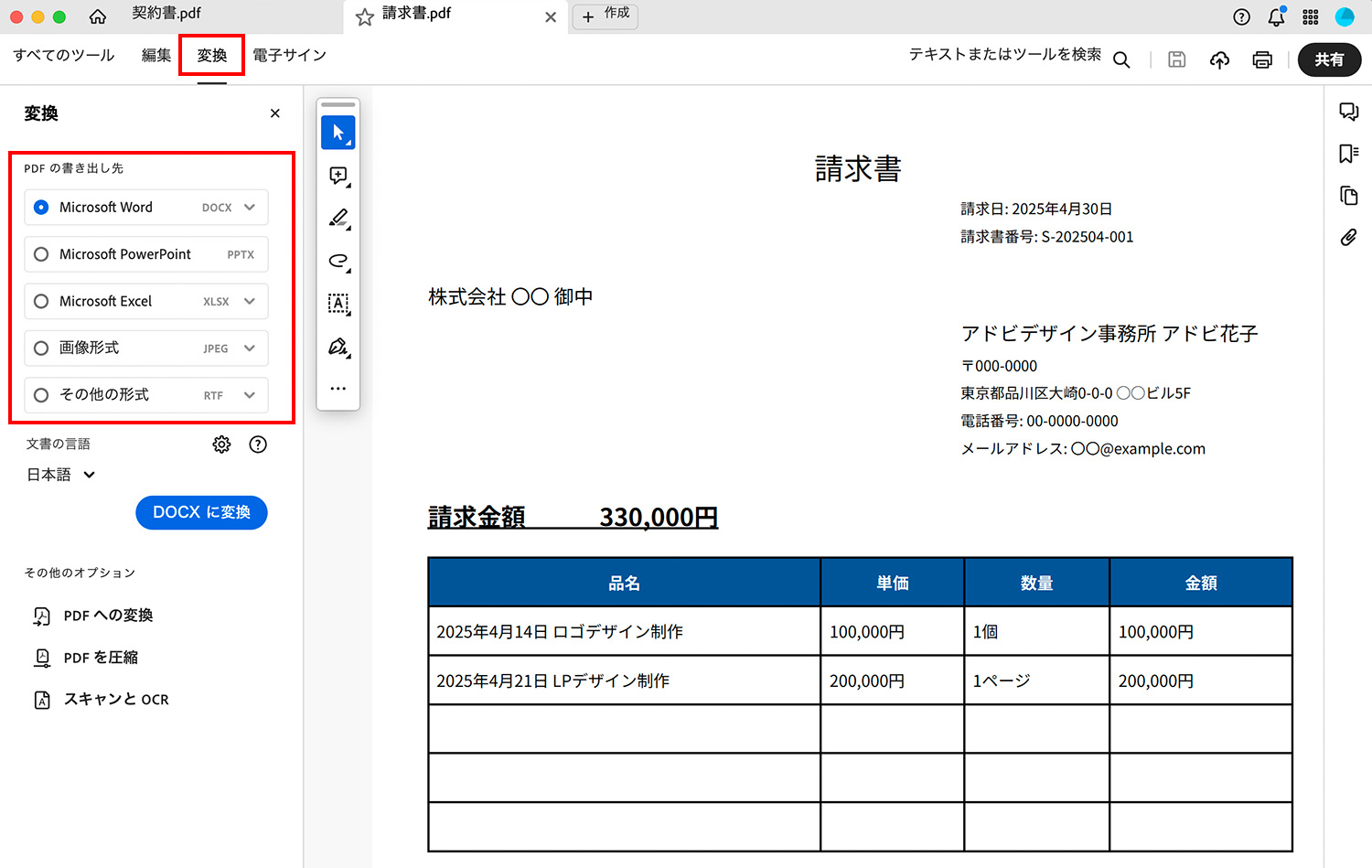Click the 株式会社 〇〇 御中 text
This screenshot has width=1372, height=868.
[510, 297]
